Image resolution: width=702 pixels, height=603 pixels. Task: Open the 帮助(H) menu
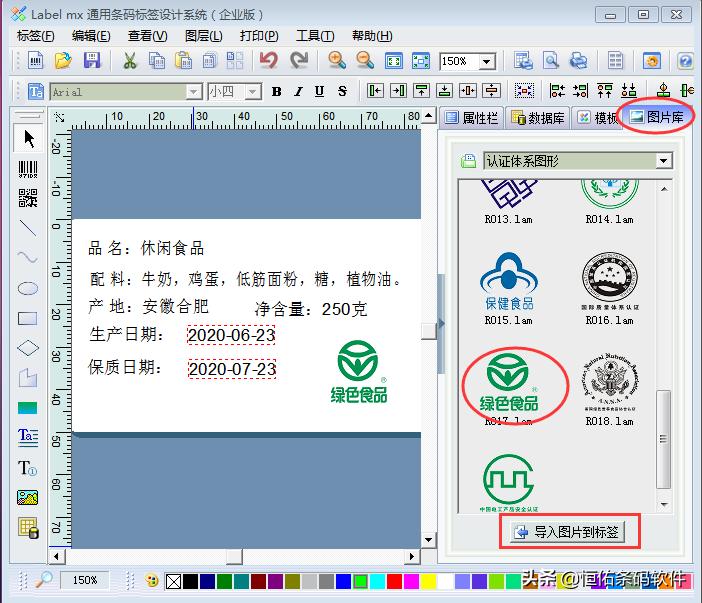click(372, 36)
